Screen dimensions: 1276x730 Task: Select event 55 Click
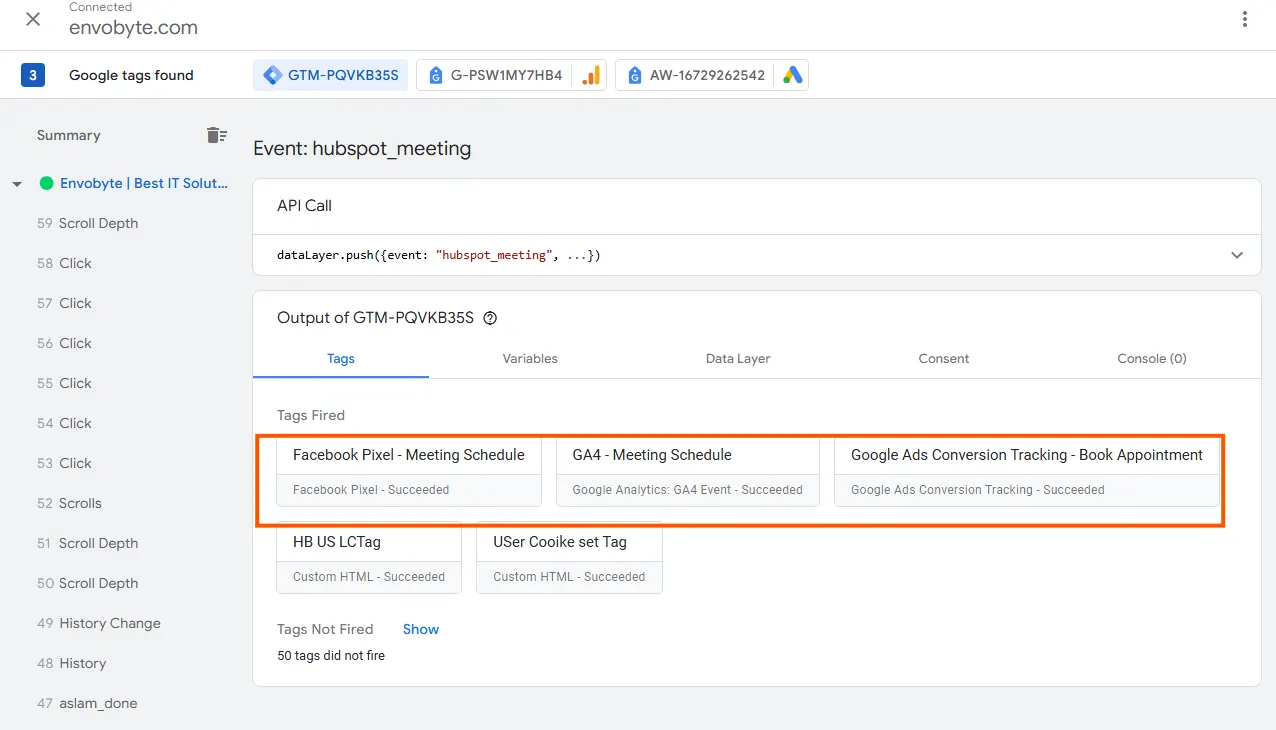coord(64,383)
